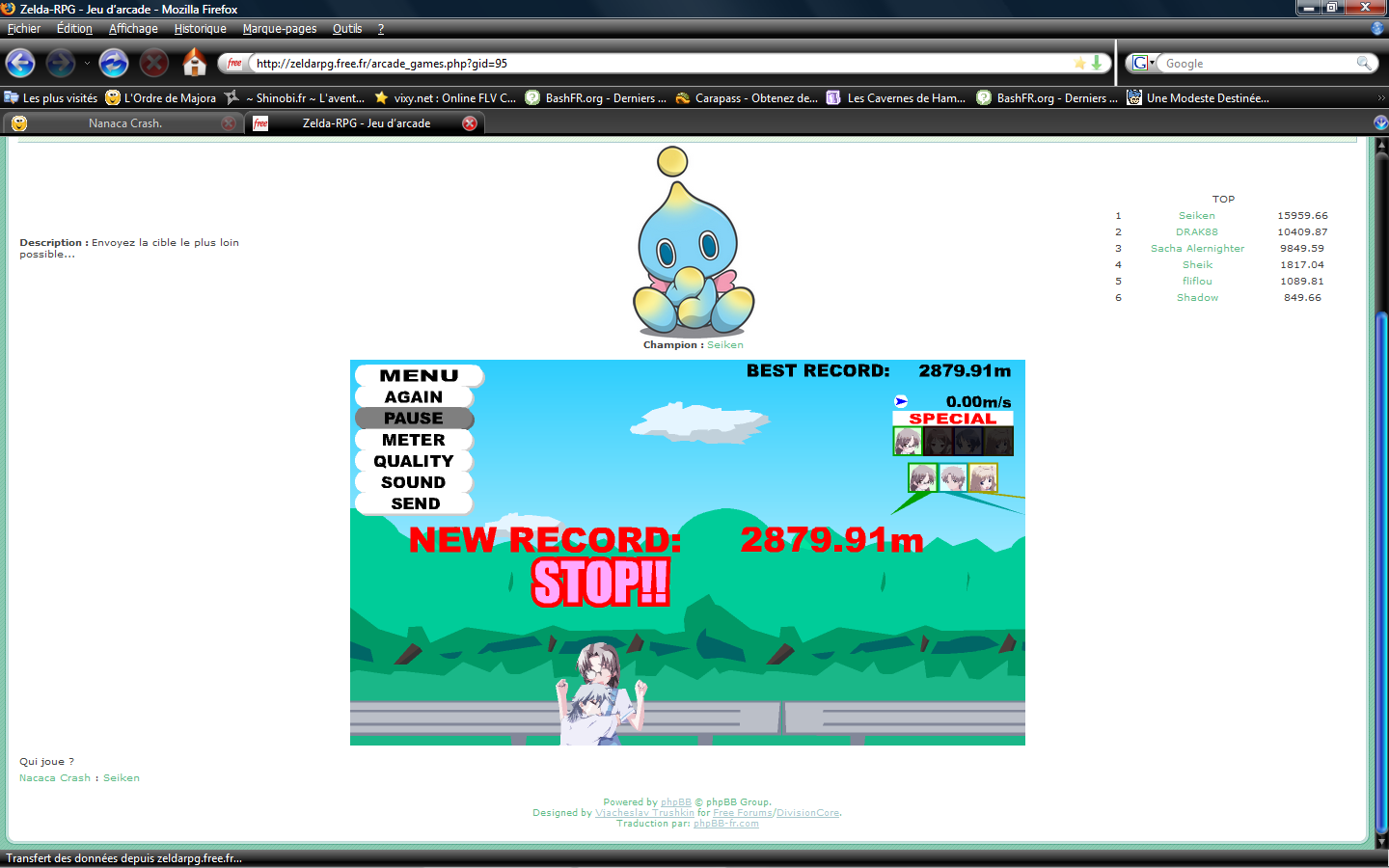Click the game's PAUSE button
This screenshot has width=1389, height=868.
[x=414, y=419]
